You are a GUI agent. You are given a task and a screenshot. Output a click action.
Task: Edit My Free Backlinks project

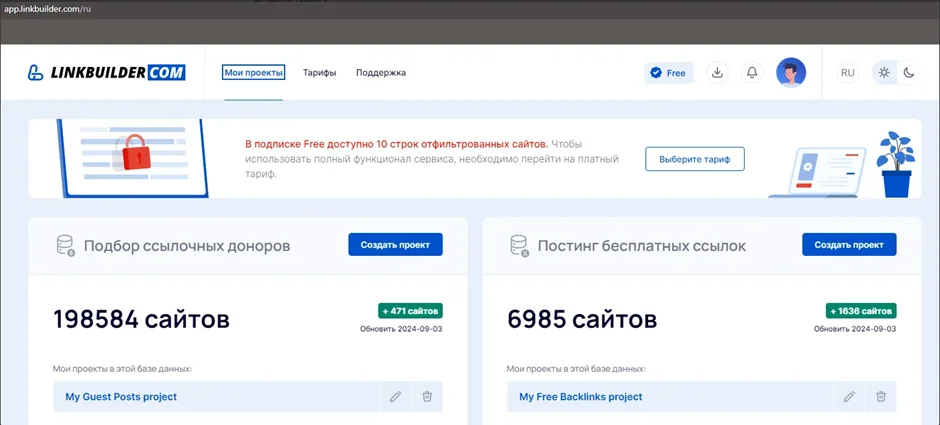[x=849, y=397]
